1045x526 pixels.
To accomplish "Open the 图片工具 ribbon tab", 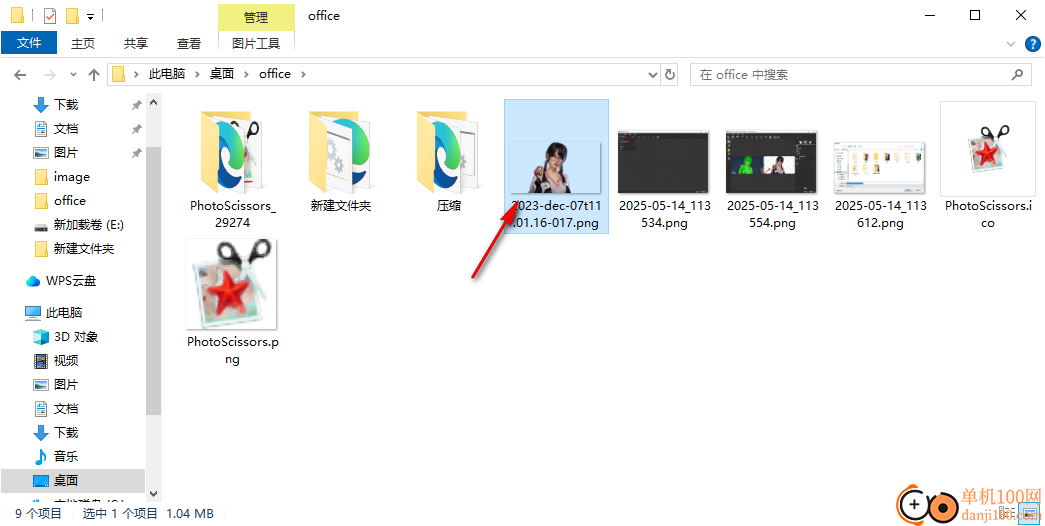I will pos(256,43).
